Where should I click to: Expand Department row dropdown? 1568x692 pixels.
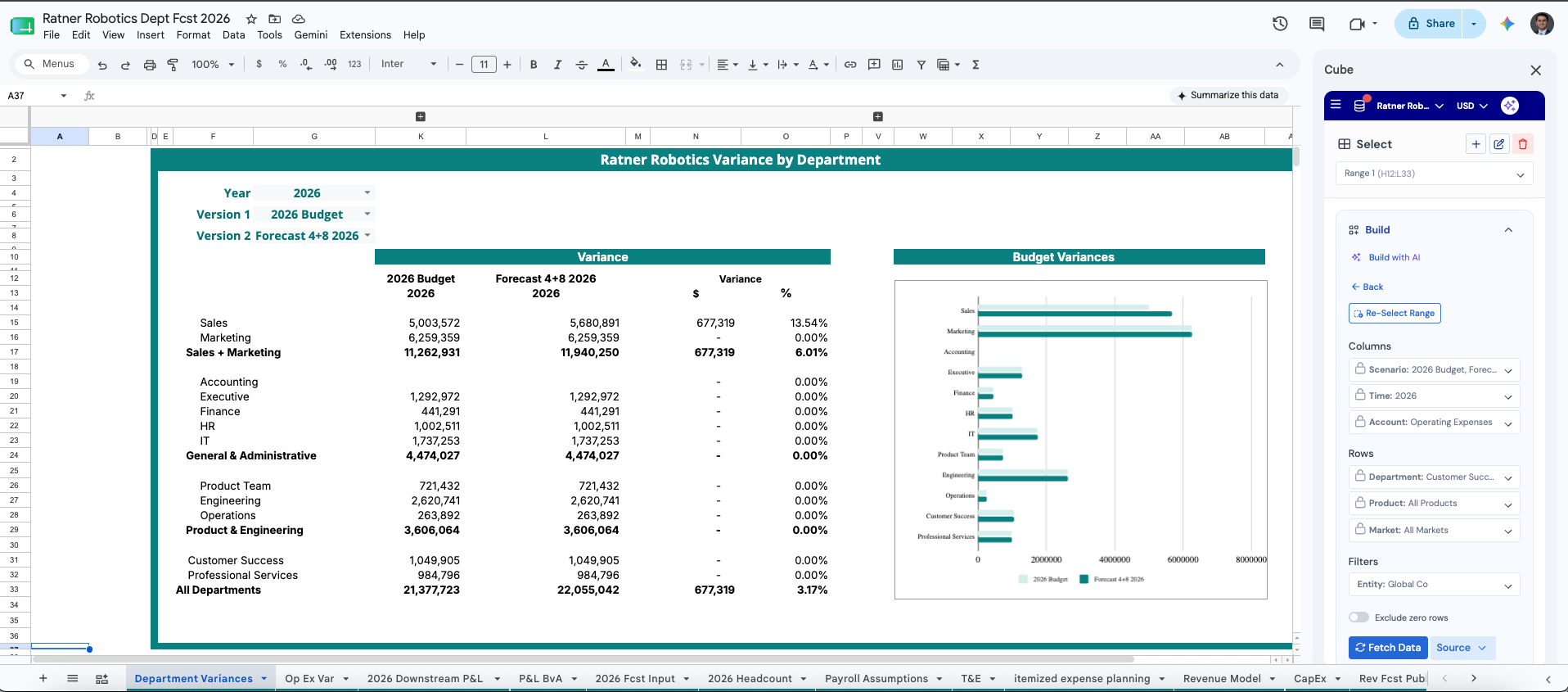1434,477
